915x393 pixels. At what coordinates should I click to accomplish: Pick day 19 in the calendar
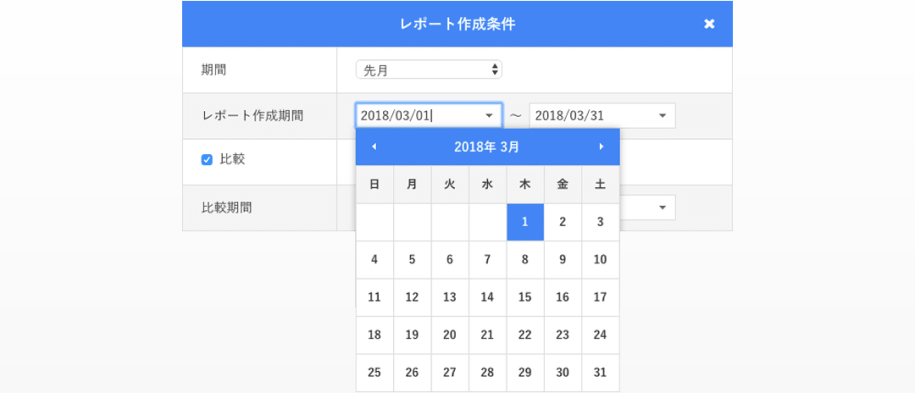point(412,335)
